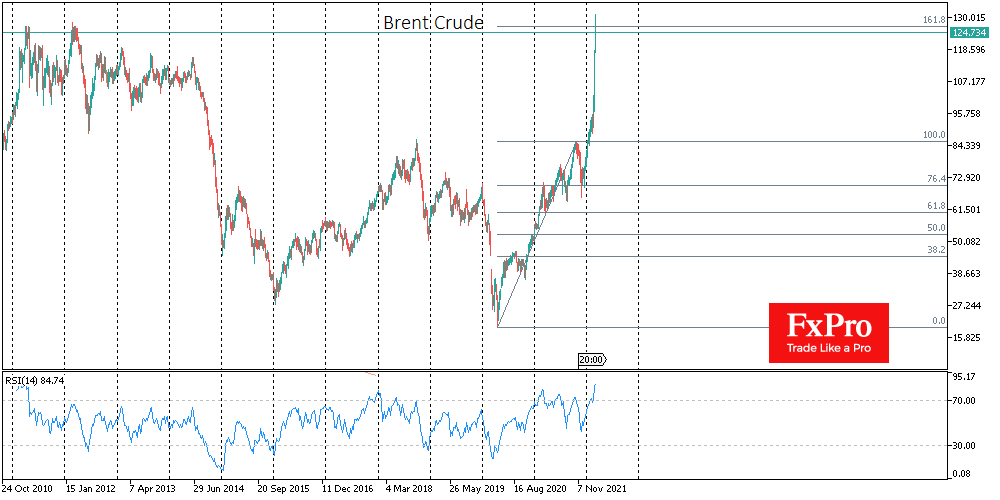
Task: Select the 50.0 Fibonacci retracement label
Action: pyautogui.click(x=934, y=229)
